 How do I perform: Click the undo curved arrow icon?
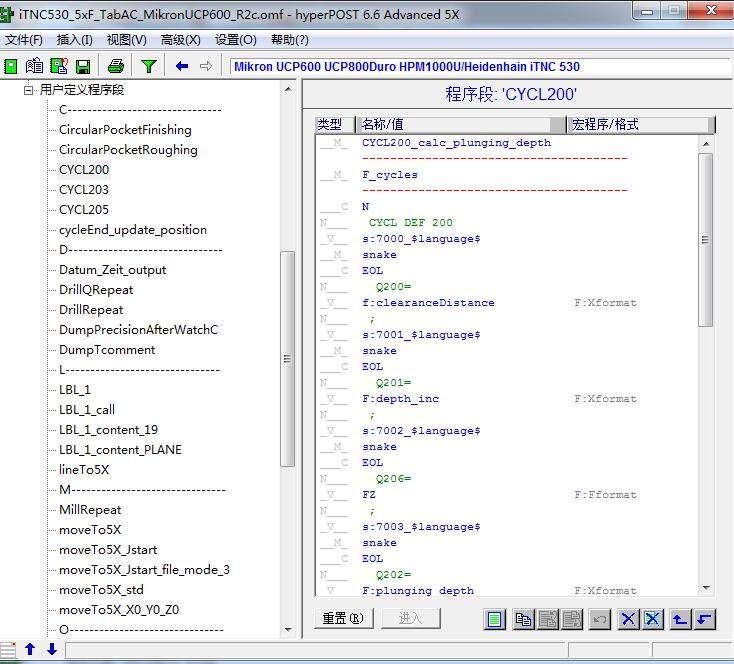pyautogui.click(x=600, y=620)
